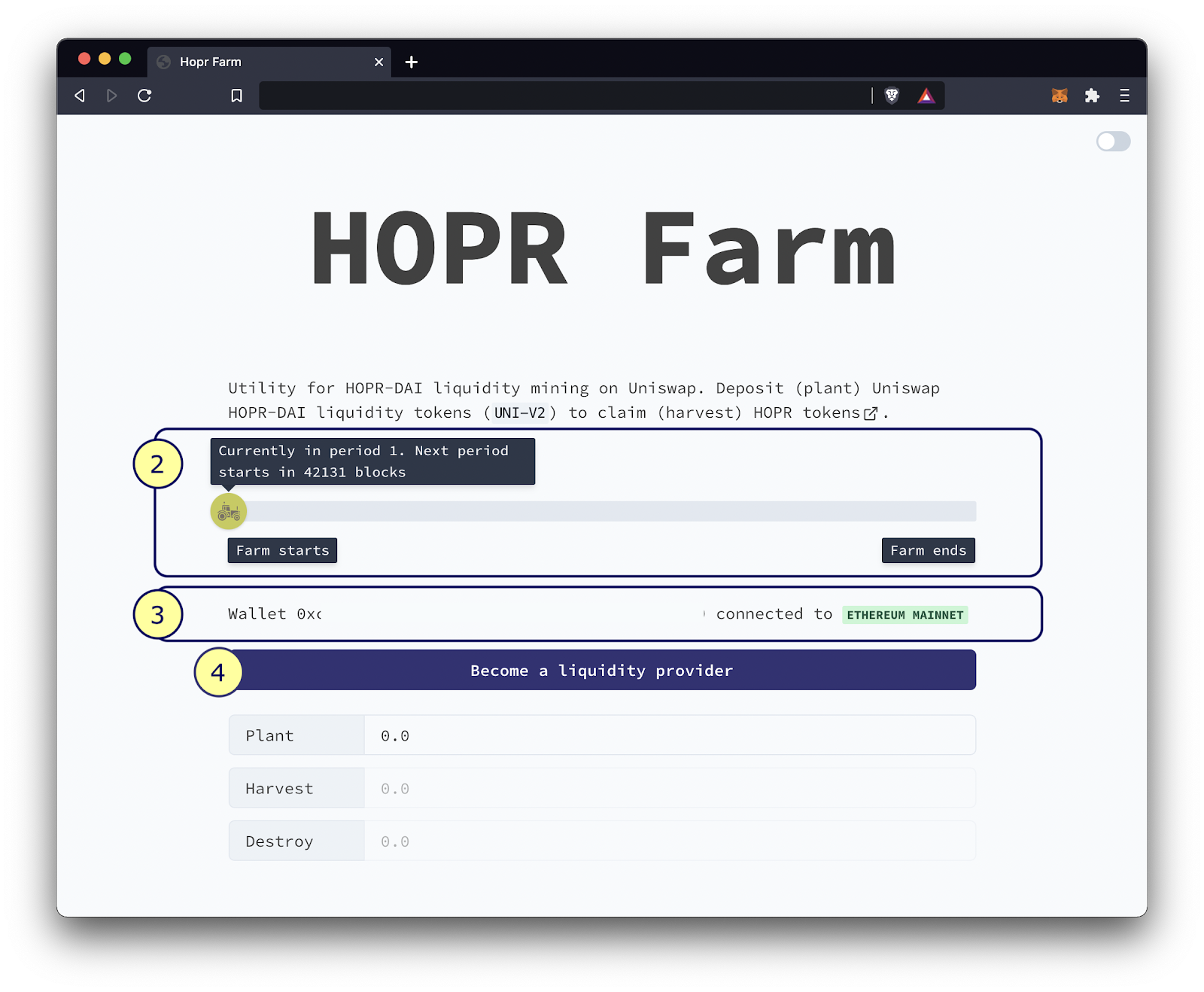Viewport: 1204px width, 992px height.
Task: Click the Harvest button
Action: pos(296,788)
